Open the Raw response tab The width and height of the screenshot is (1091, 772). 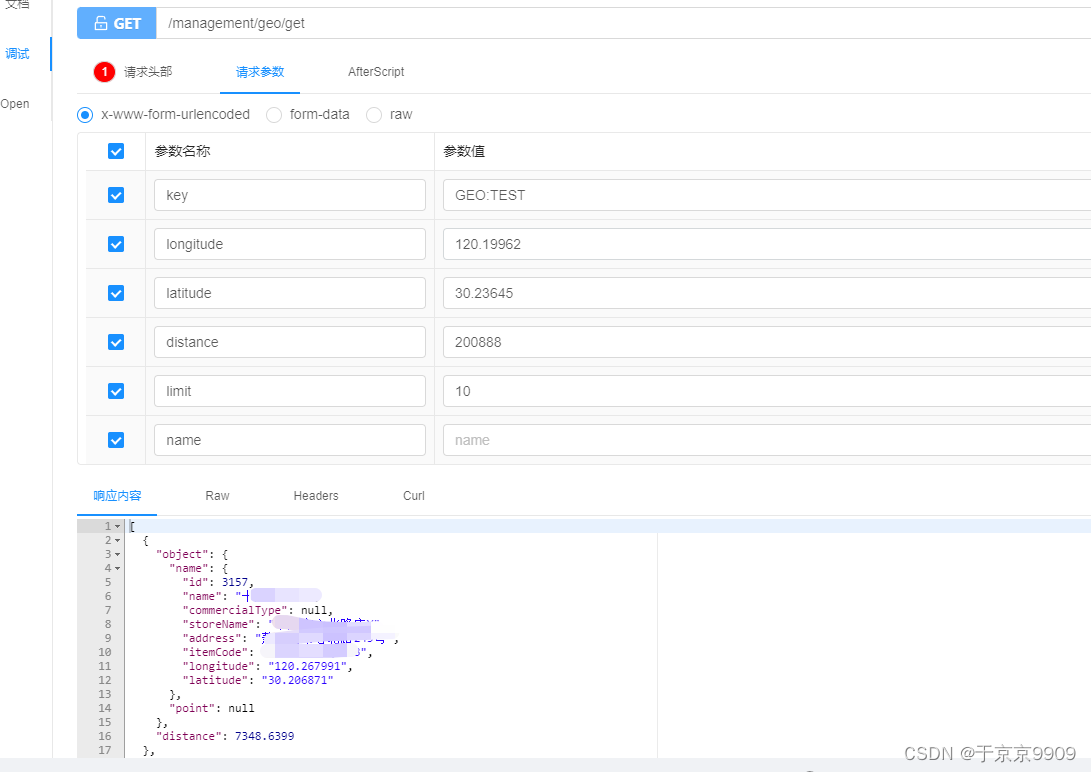point(216,495)
